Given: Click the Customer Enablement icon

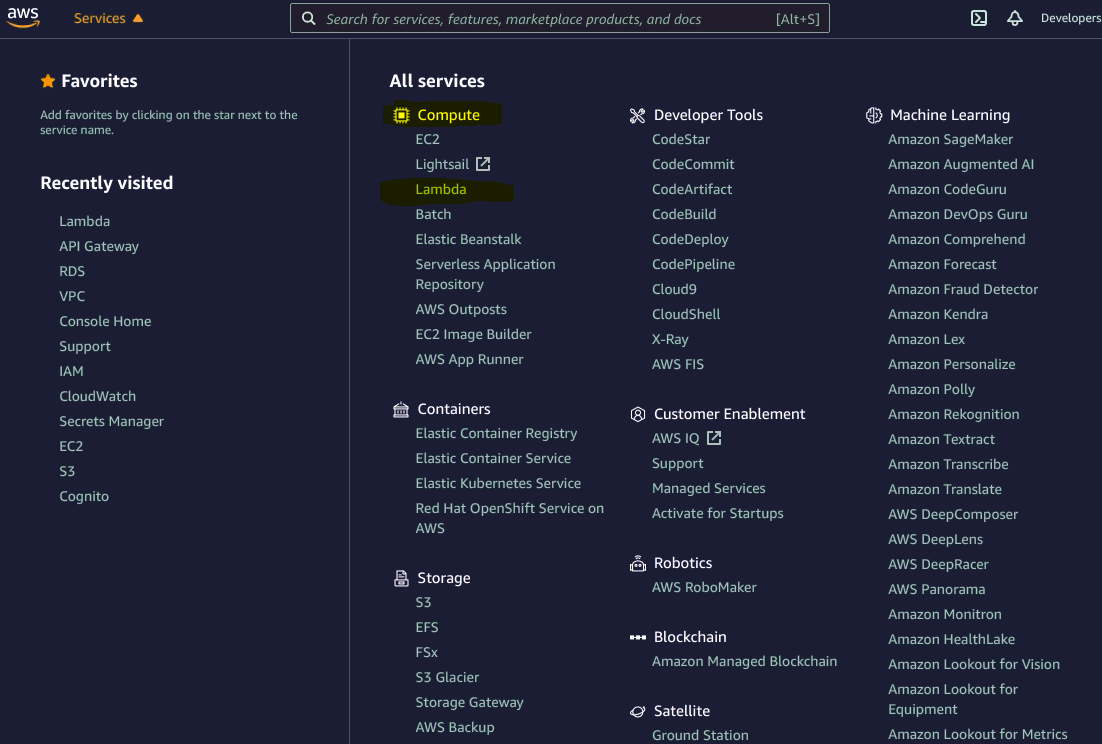Looking at the screenshot, I should point(637,414).
